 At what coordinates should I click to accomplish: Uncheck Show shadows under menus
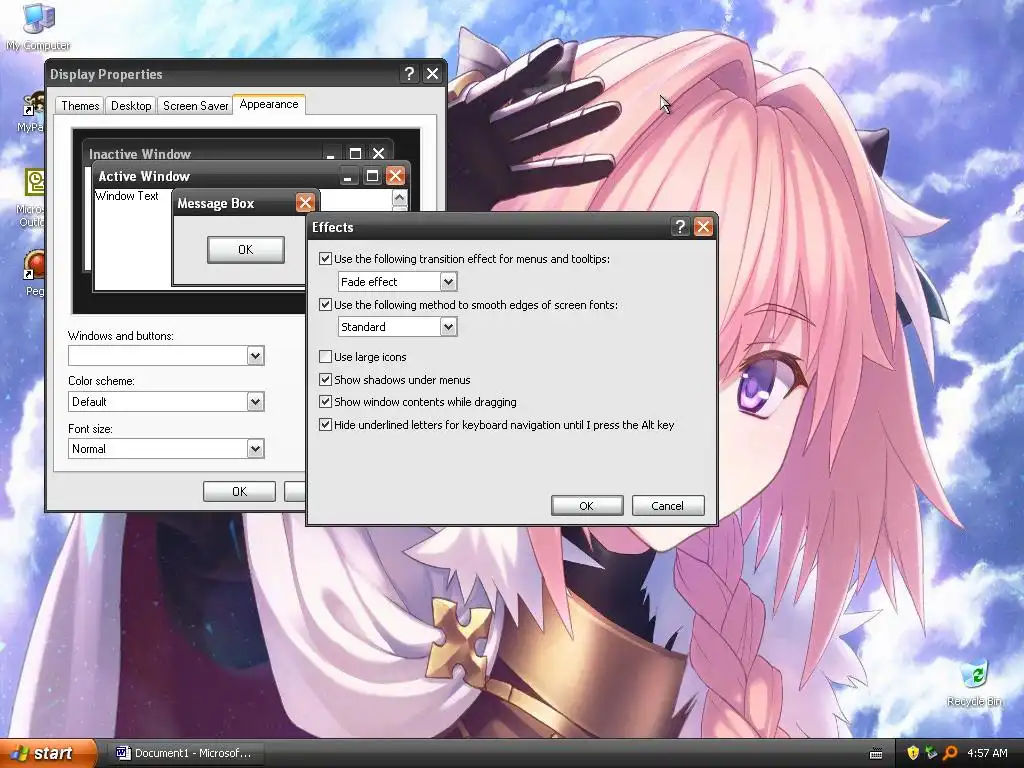[325, 379]
